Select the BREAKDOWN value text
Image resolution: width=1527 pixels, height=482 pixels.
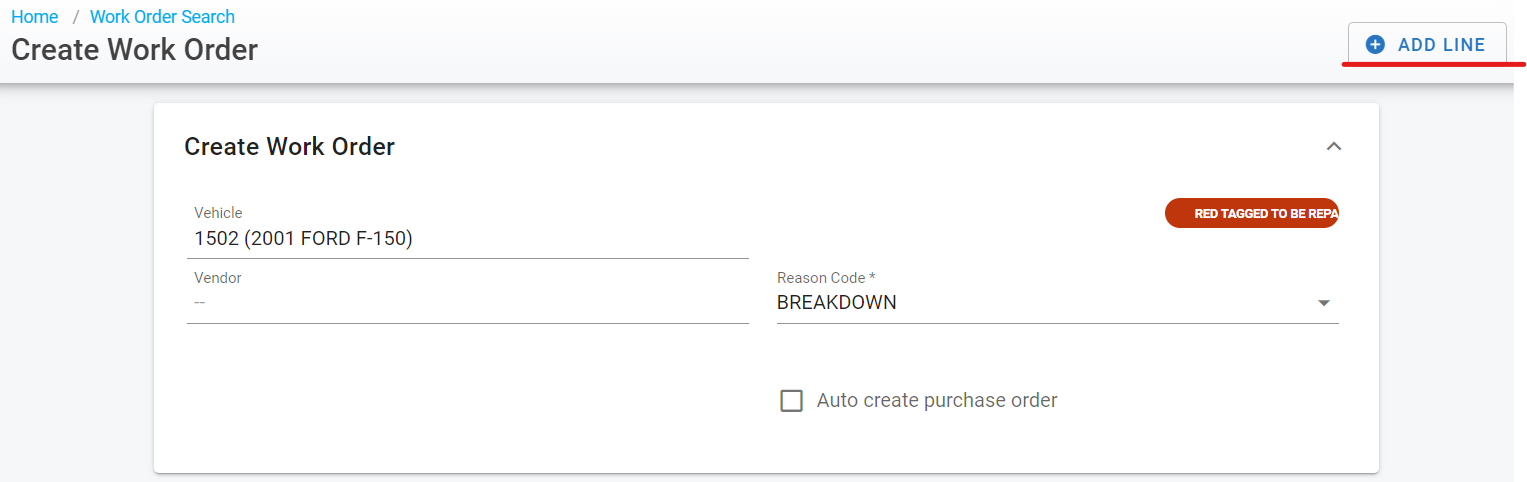(836, 303)
